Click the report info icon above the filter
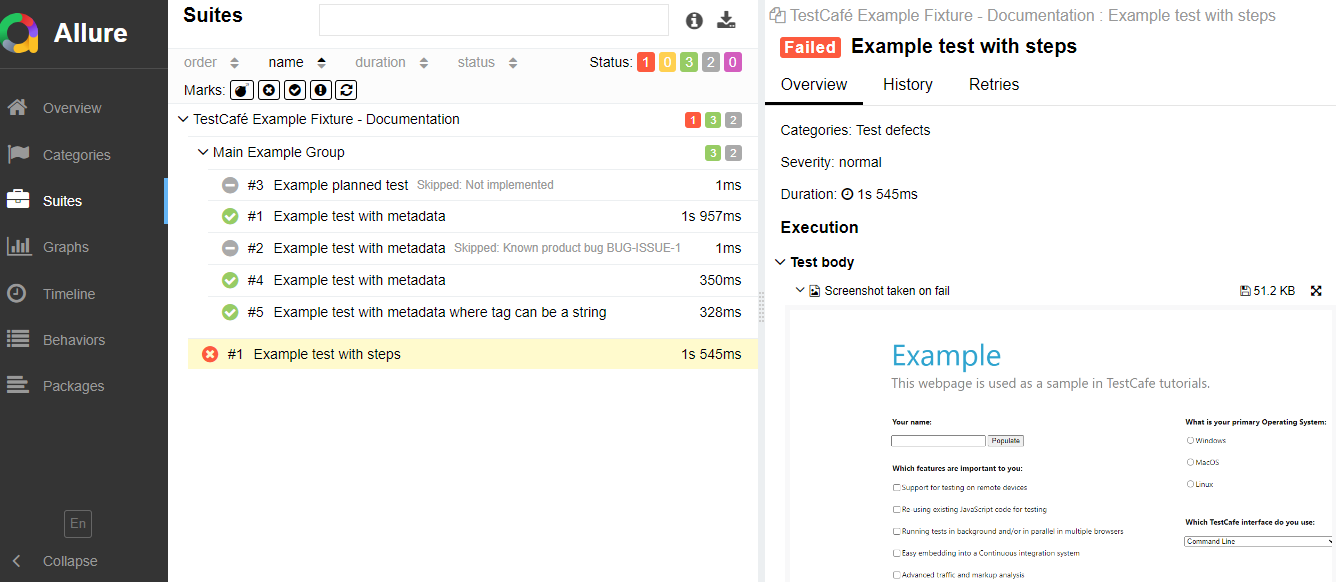The width and height of the screenshot is (1336, 582). coord(694,20)
